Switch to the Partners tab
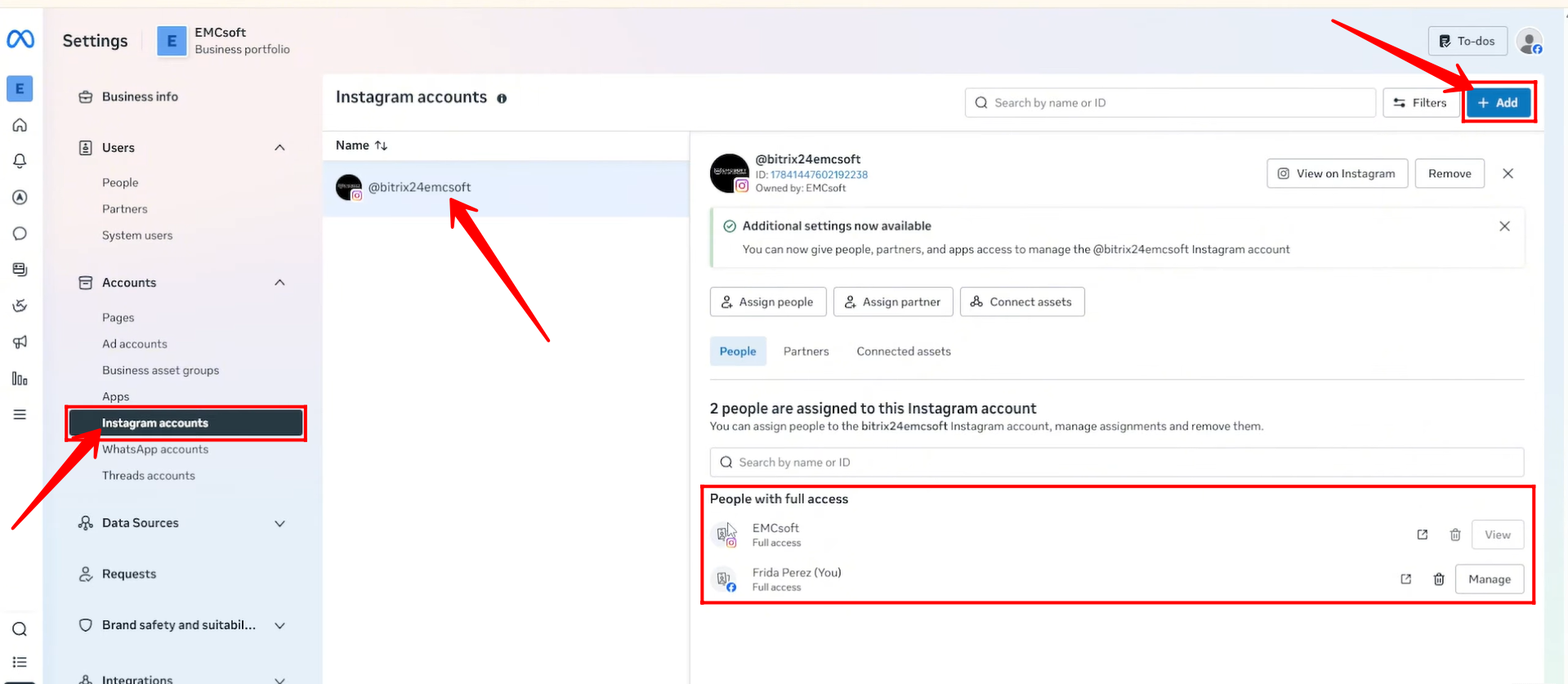 [x=806, y=351]
